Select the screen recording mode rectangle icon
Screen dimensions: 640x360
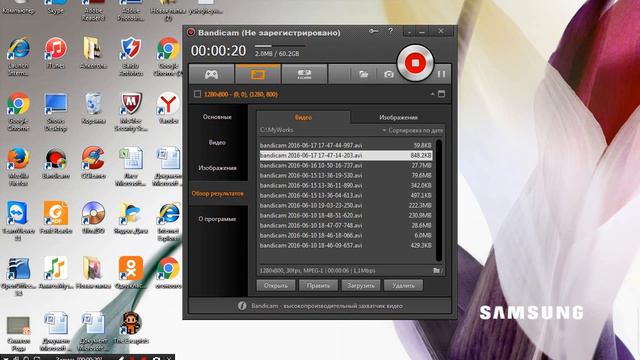pyautogui.click(x=258, y=74)
